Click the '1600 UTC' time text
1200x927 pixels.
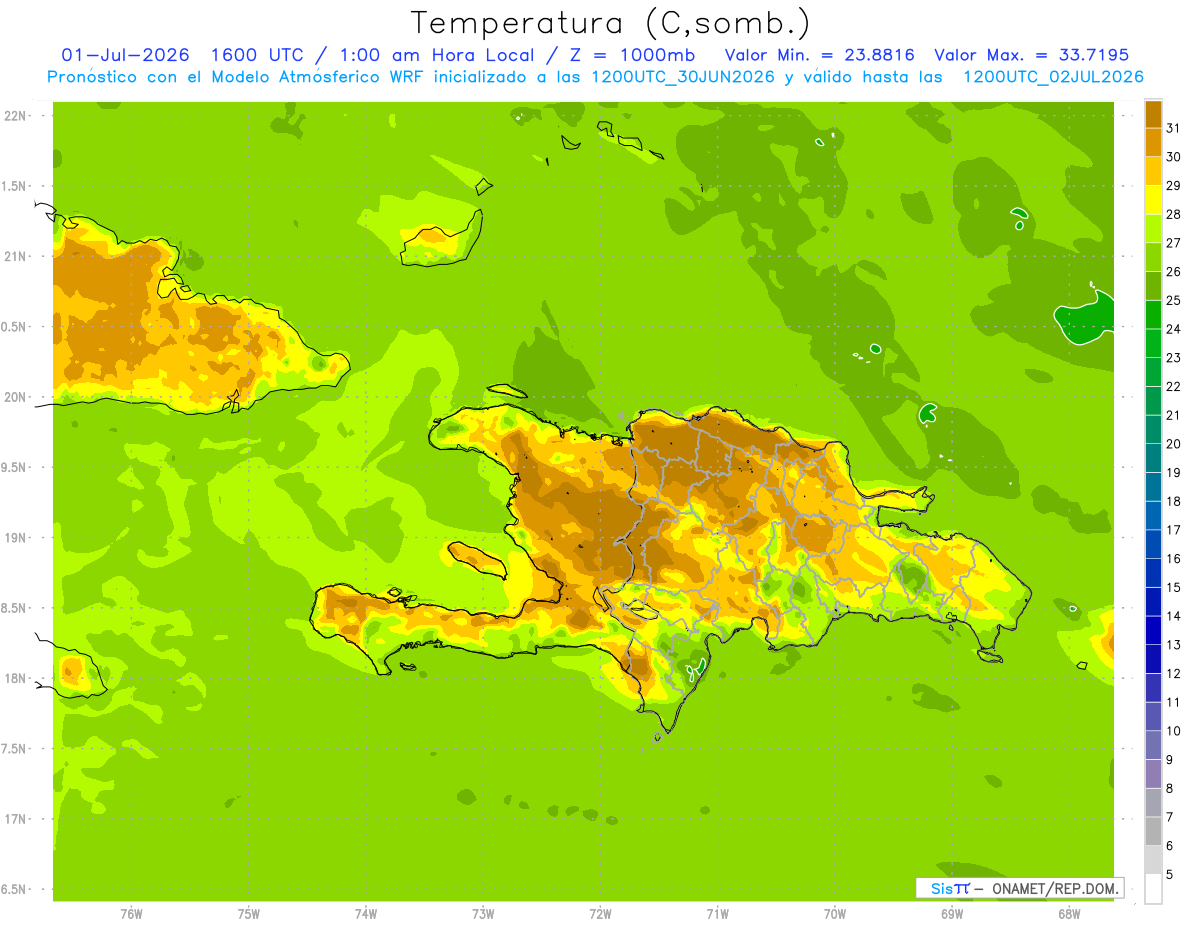point(259,54)
